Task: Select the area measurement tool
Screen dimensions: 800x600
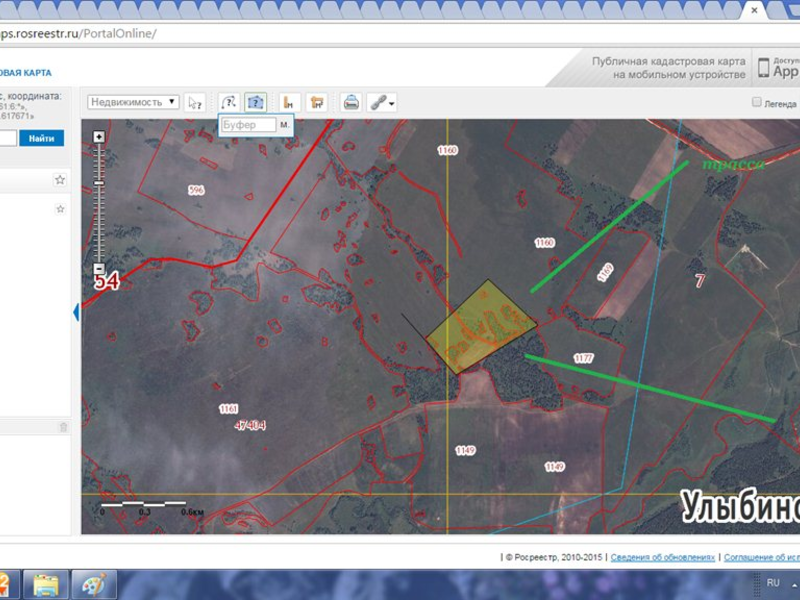Action: tap(316, 103)
